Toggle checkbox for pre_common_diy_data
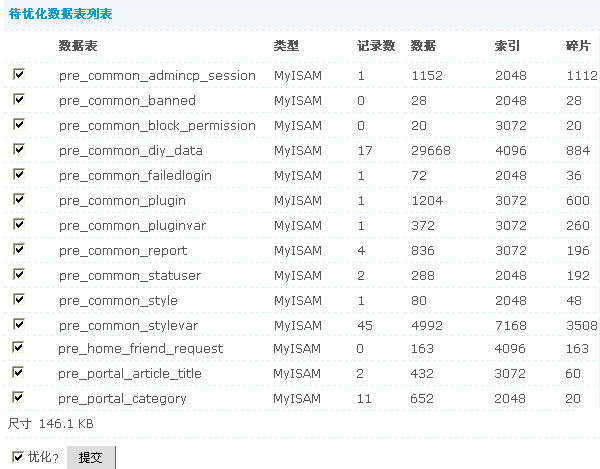This screenshot has width=600, height=469. [x=19, y=149]
